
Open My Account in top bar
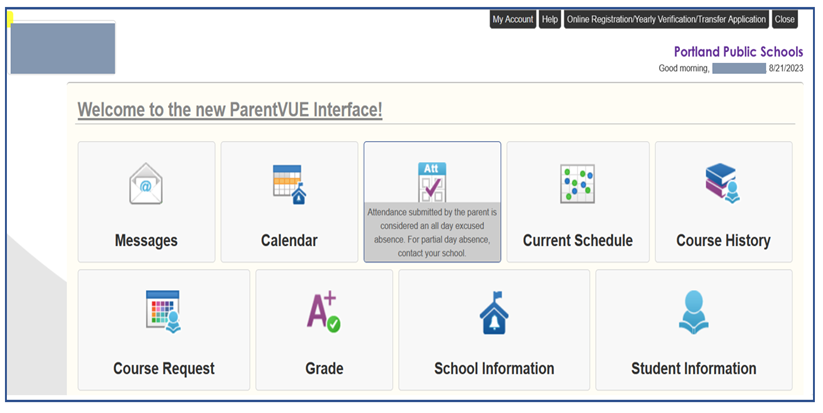(x=513, y=19)
